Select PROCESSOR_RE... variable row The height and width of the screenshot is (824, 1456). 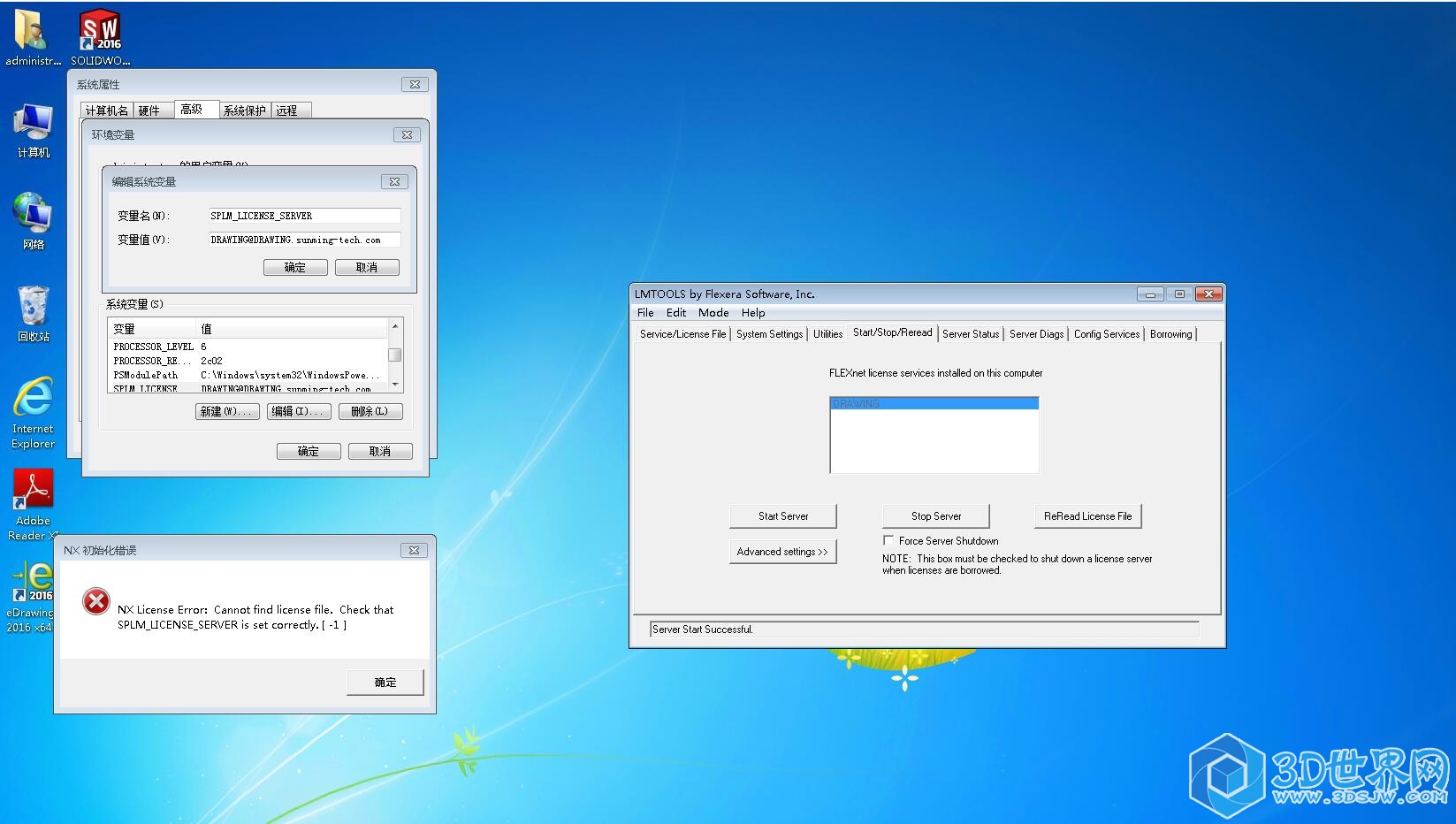click(248, 361)
